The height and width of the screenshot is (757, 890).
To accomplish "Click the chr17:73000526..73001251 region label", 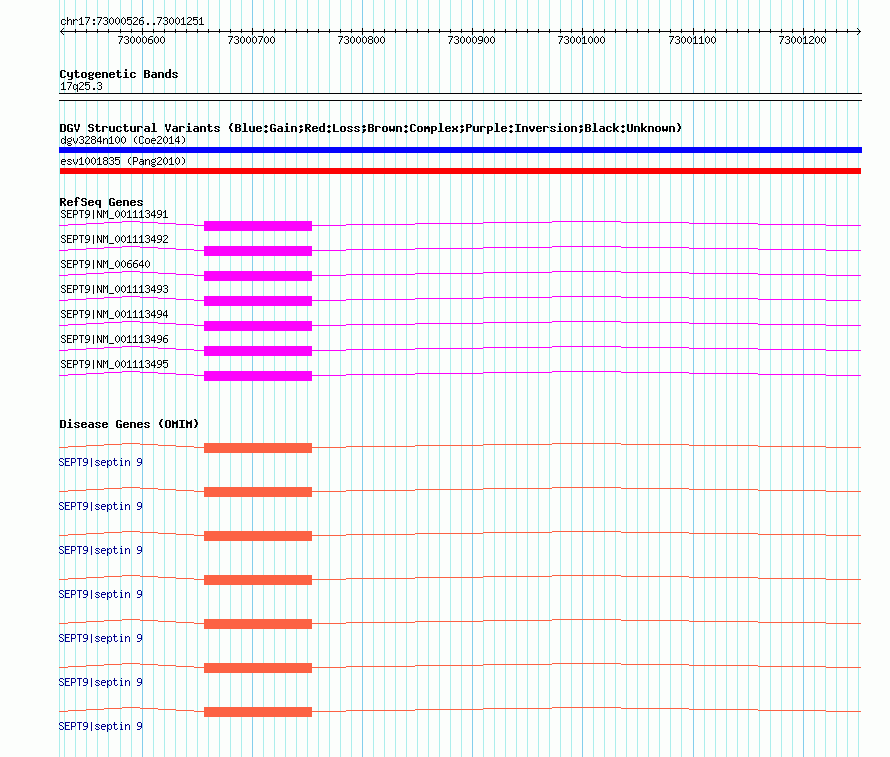I will pos(132,22).
